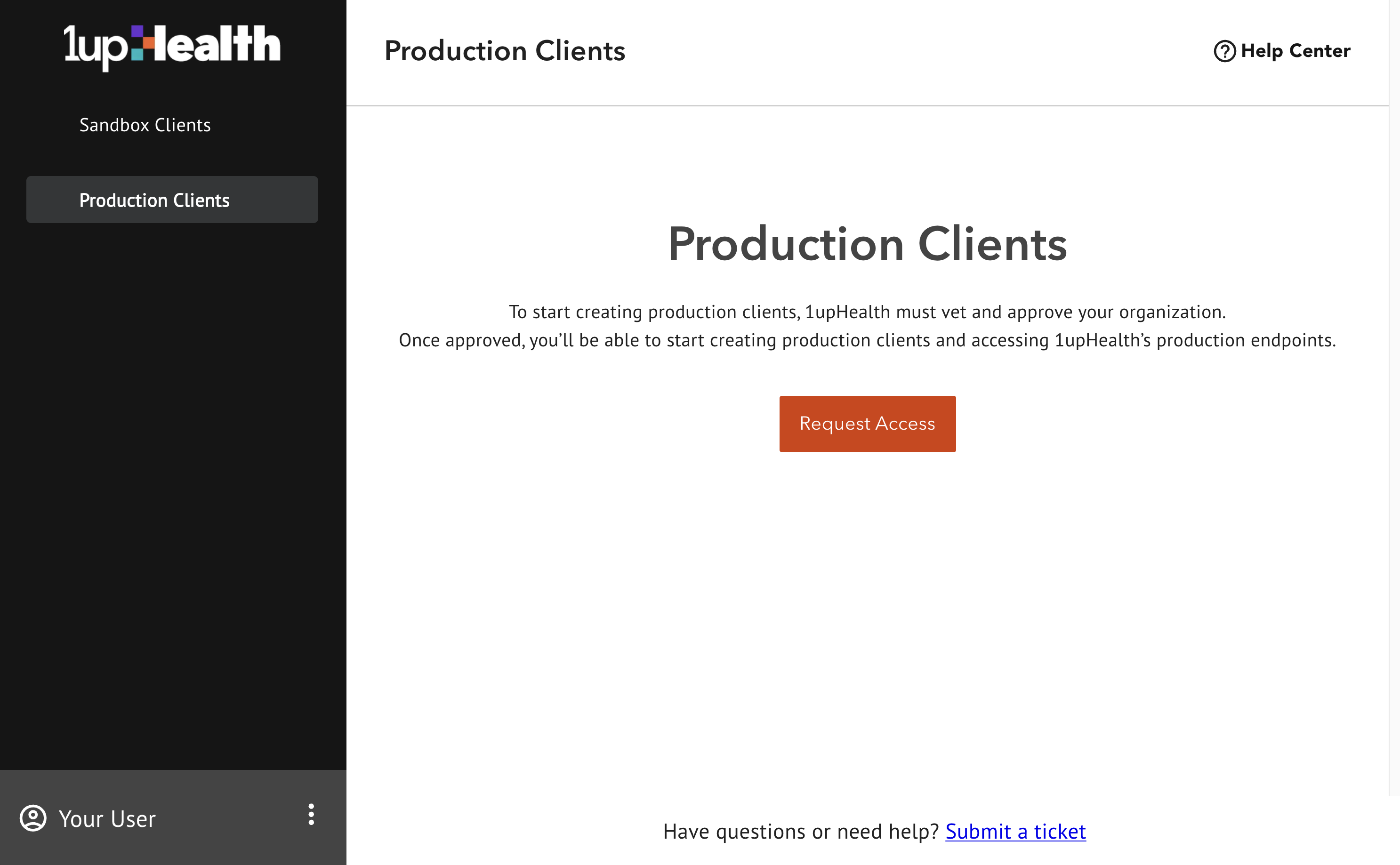
Task: Click the Your User label
Action: coord(107,819)
